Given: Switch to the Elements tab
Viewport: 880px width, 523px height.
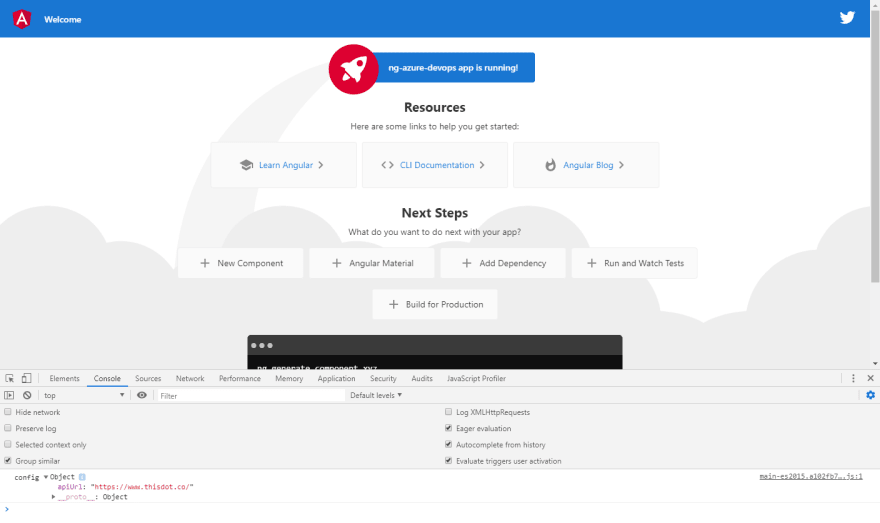Looking at the screenshot, I should point(65,378).
